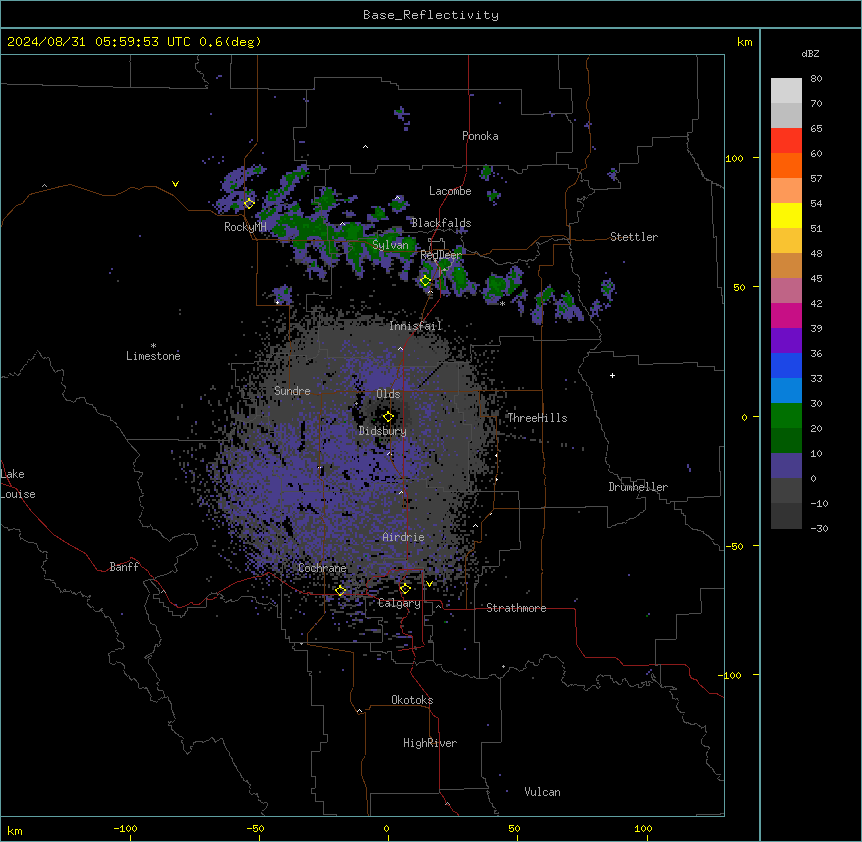This screenshot has width=862, height=842.
Task: Select the RedDeer city label
Action: point(441,255)
